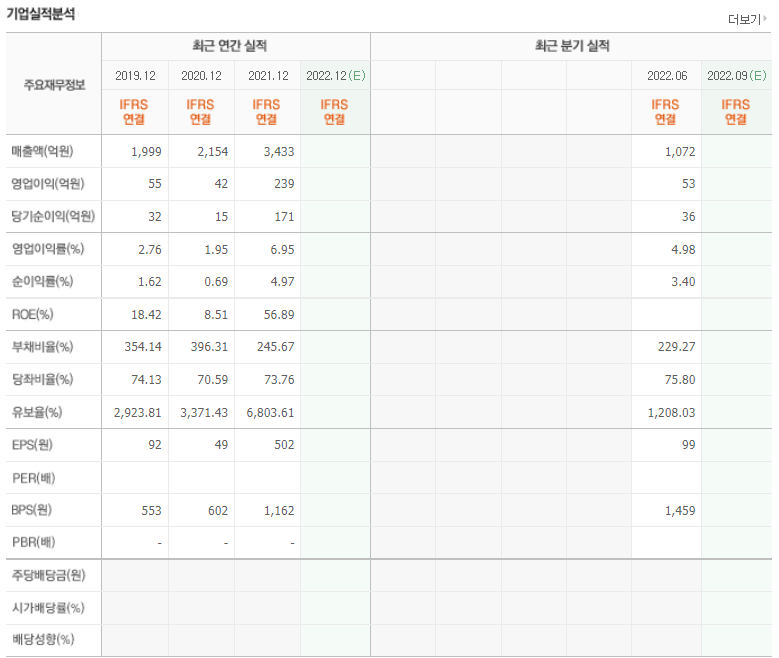Click the 부채비율 value 396.31
Viewport: 779px width, 658px height.
(209, 346)
